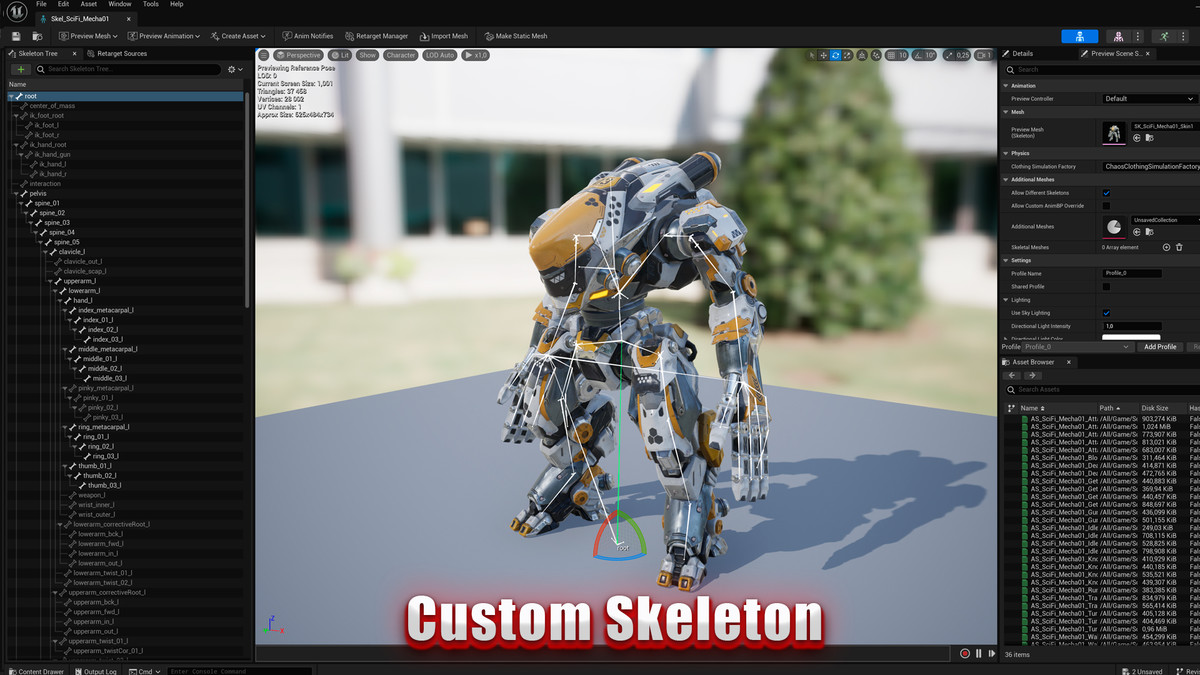Screen dimensions: 1200x675
Task: Click the Save asset floppy disk icon
Action: pos(16,36)
